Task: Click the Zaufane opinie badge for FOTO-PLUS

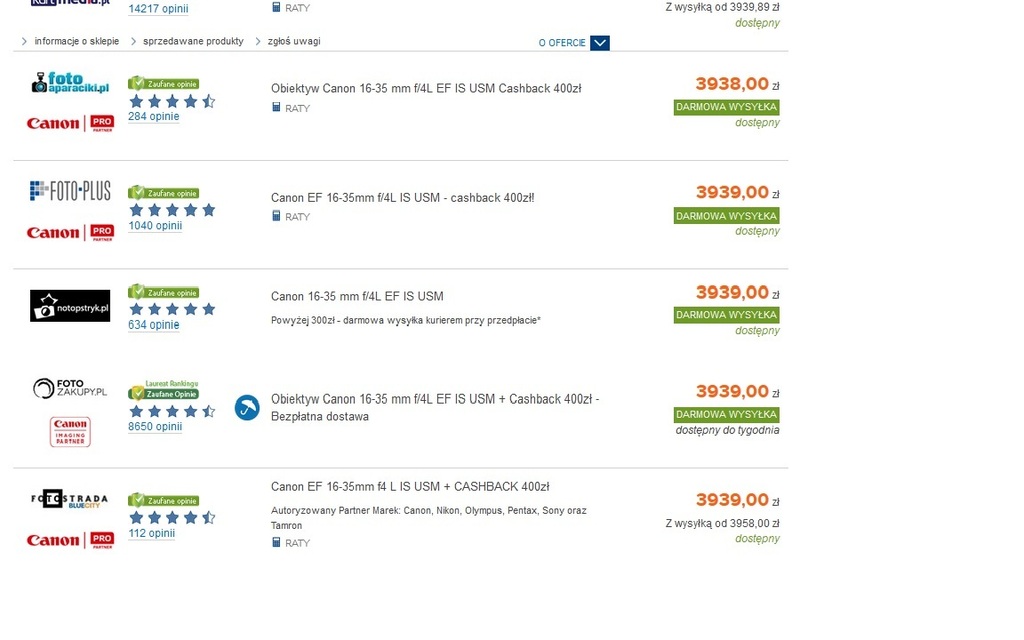Action: (163, 193)
